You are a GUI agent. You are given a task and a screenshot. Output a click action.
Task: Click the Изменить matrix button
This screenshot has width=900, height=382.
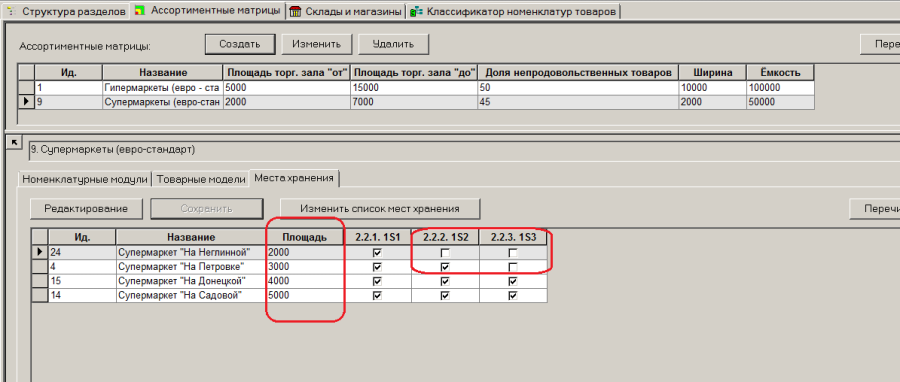(316, 44)
